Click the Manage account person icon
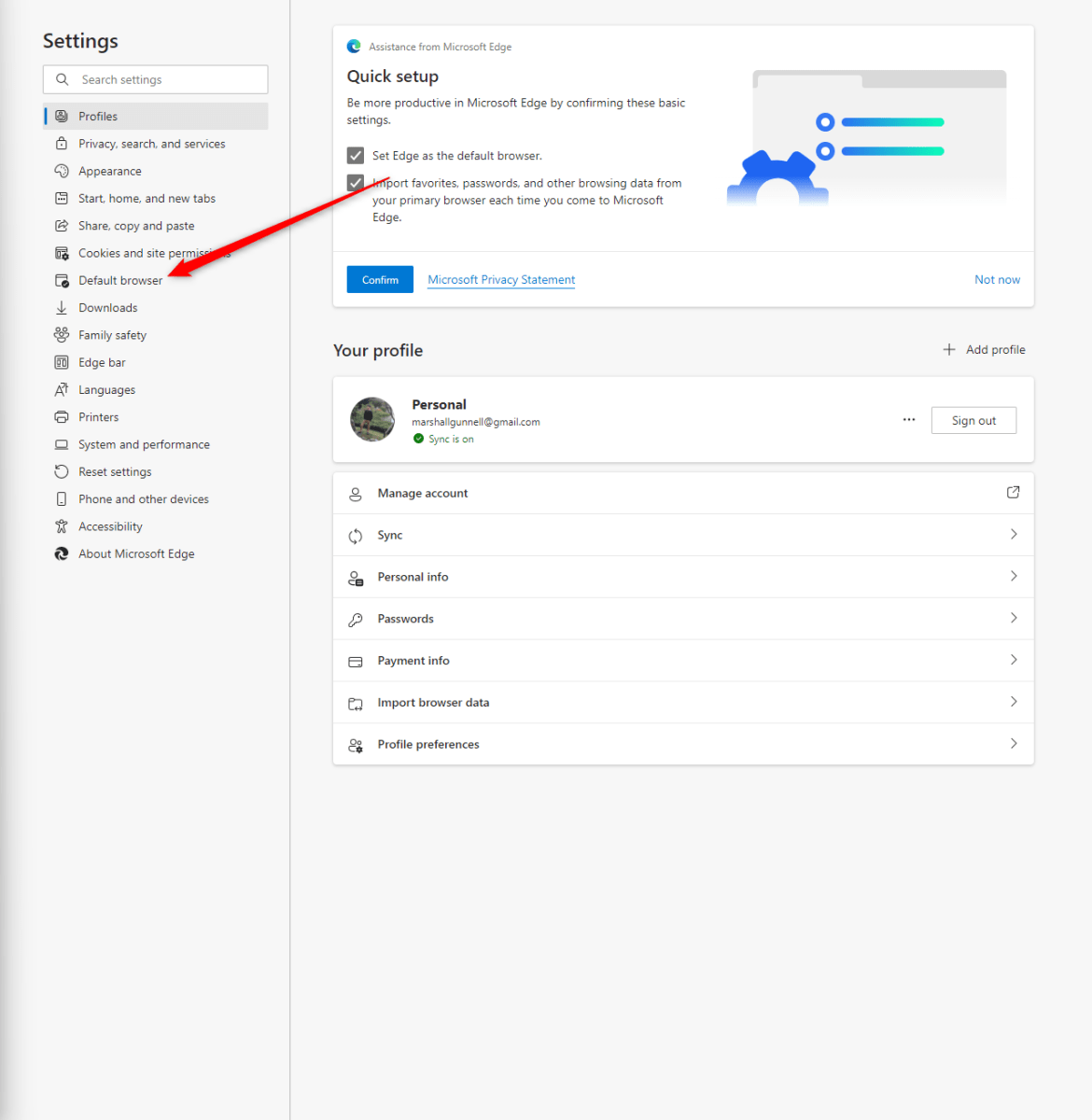1092x1120 pixels. (x=356, y=494)
